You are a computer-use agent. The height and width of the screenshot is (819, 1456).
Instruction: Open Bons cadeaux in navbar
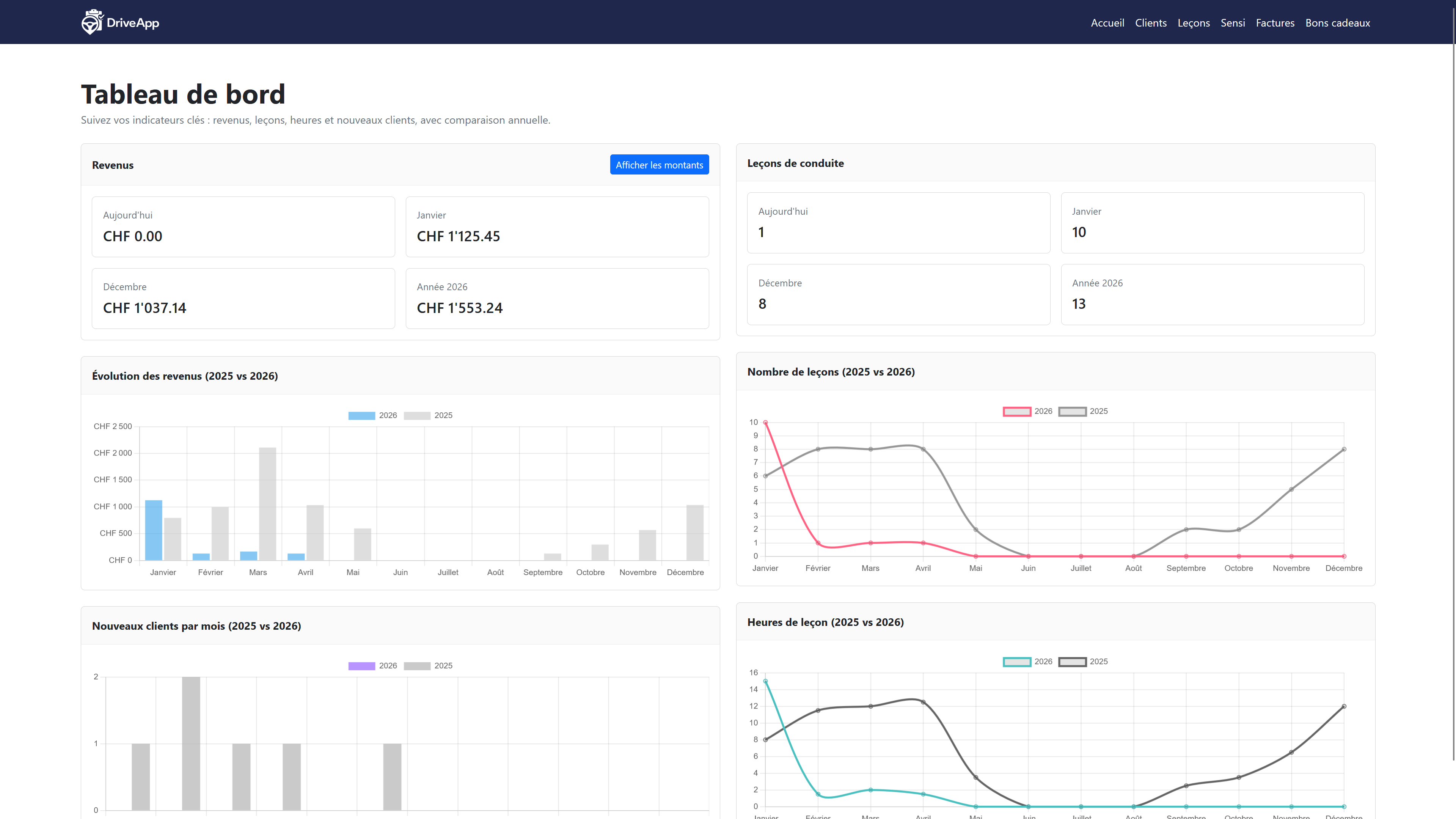(x=1337, y=23)
